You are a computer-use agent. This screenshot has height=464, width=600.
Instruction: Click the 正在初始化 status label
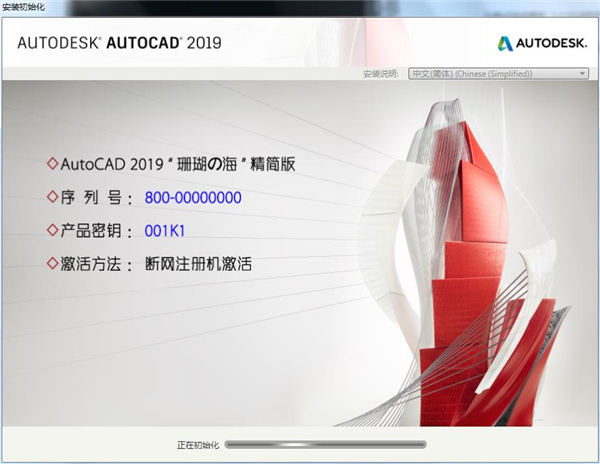pos(196,442)
